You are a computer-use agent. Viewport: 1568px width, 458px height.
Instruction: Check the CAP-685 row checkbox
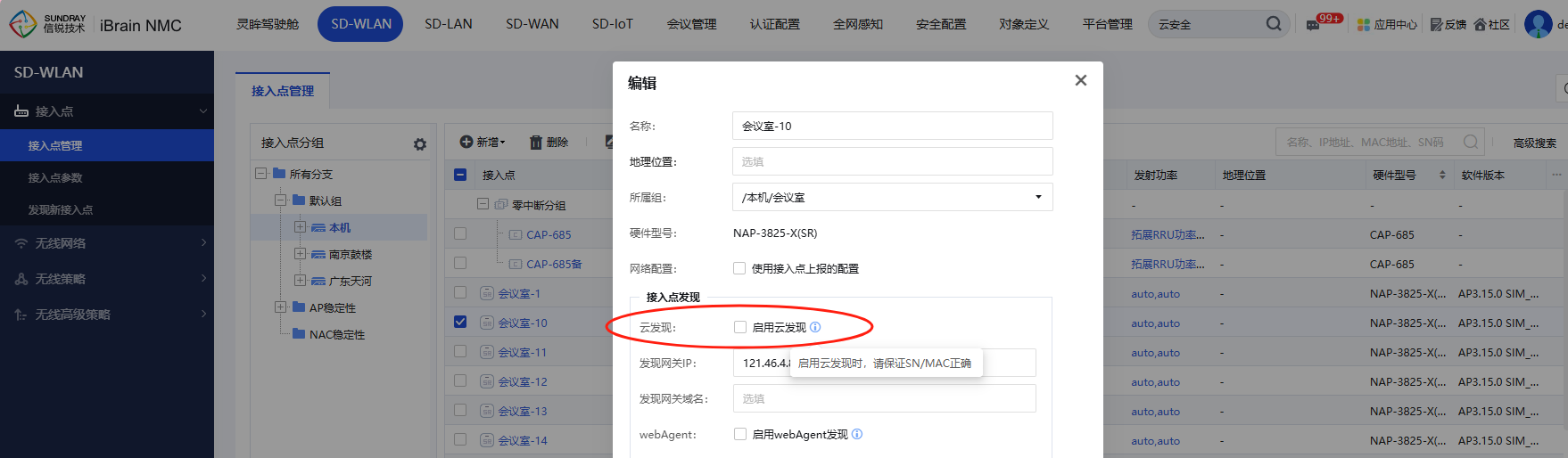(460, 233)
